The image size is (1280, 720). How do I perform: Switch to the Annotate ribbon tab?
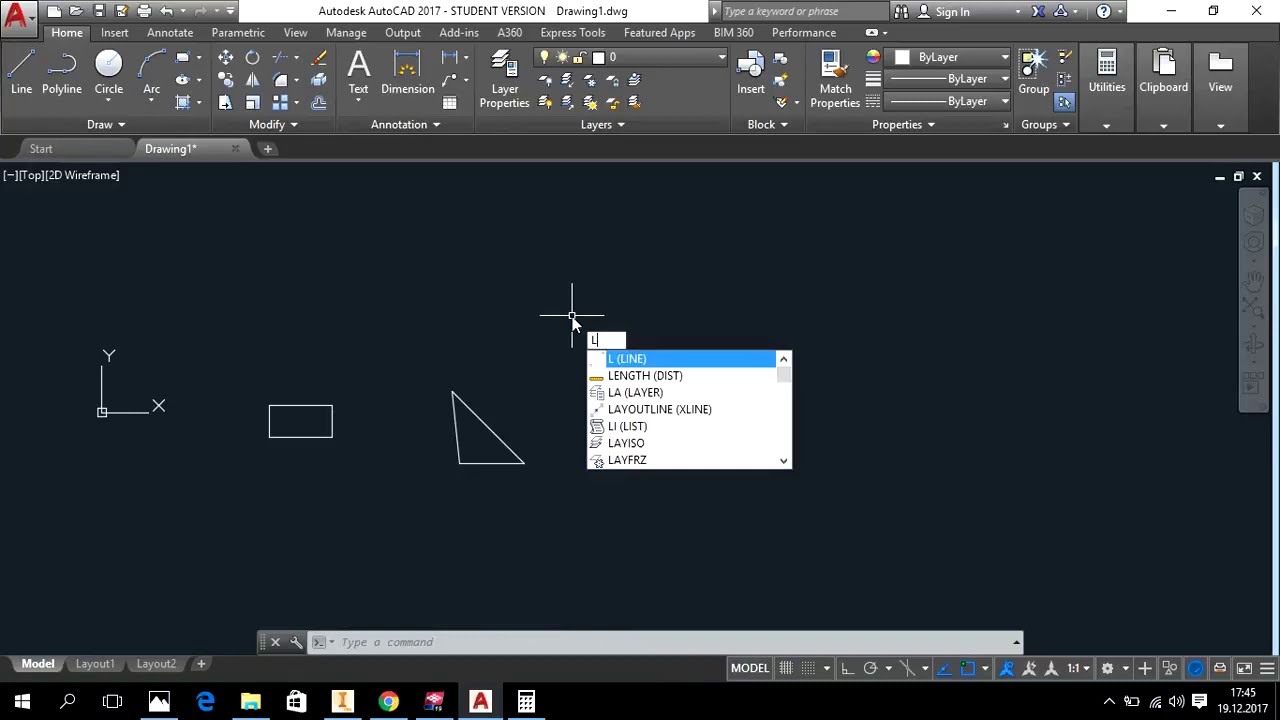point(170,33)
